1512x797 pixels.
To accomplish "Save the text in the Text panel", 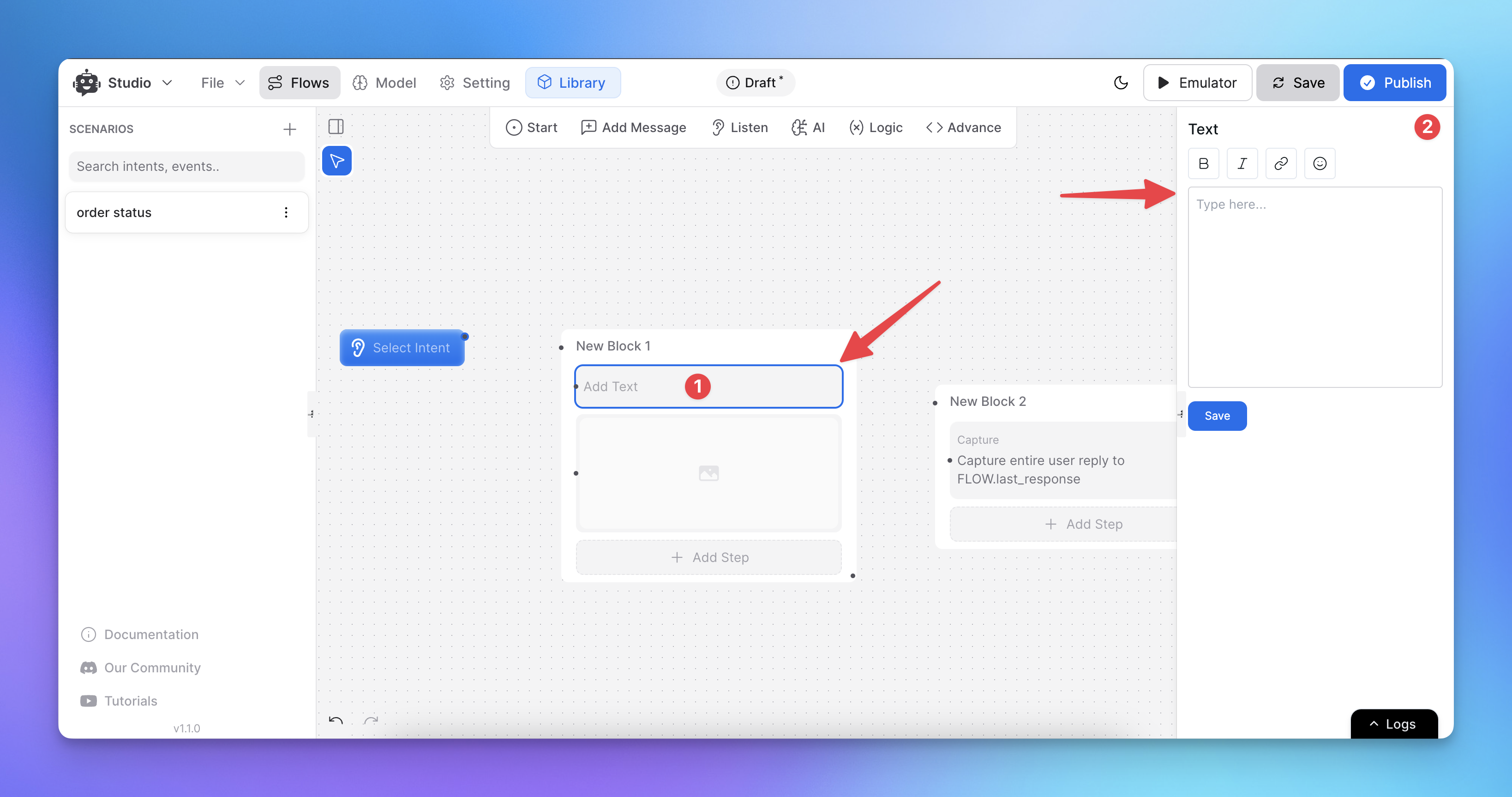I will (x=1217, y=416).
